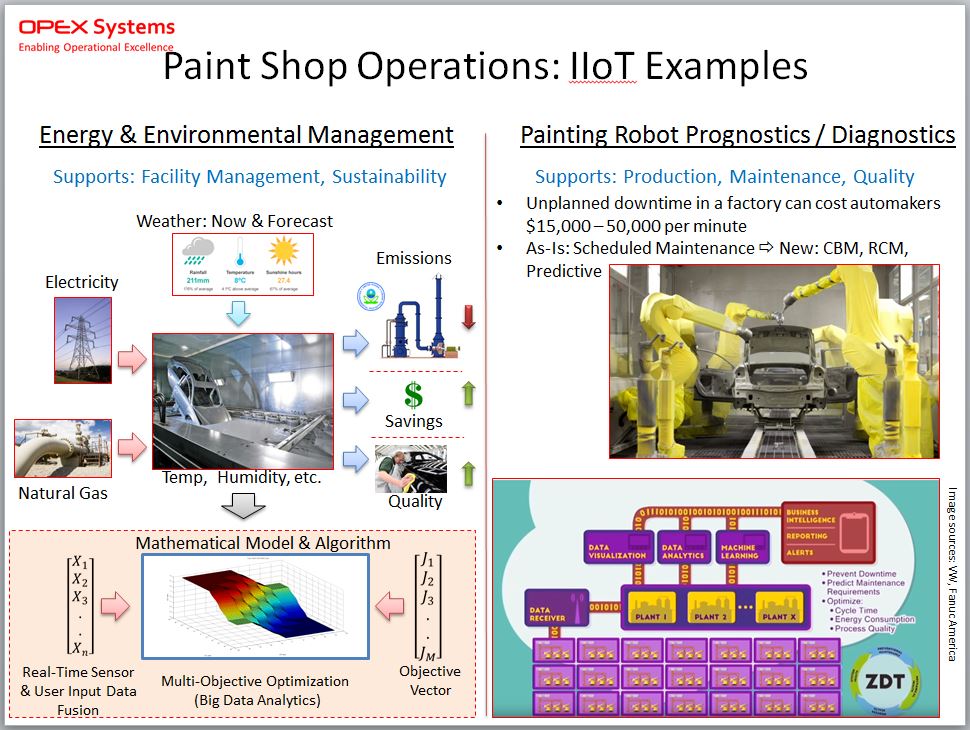Click the 'Prevent Downtime' bullet

(860, 573)
